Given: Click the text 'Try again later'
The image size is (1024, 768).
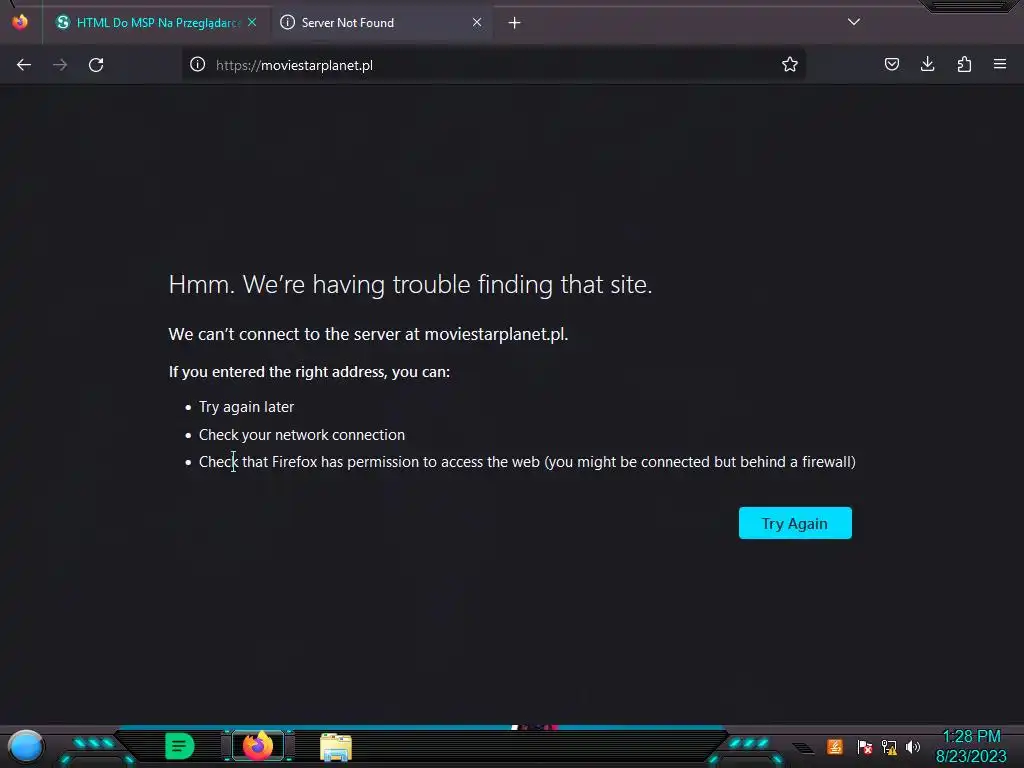Looking at the screenshot, I should tap(246, 407).
